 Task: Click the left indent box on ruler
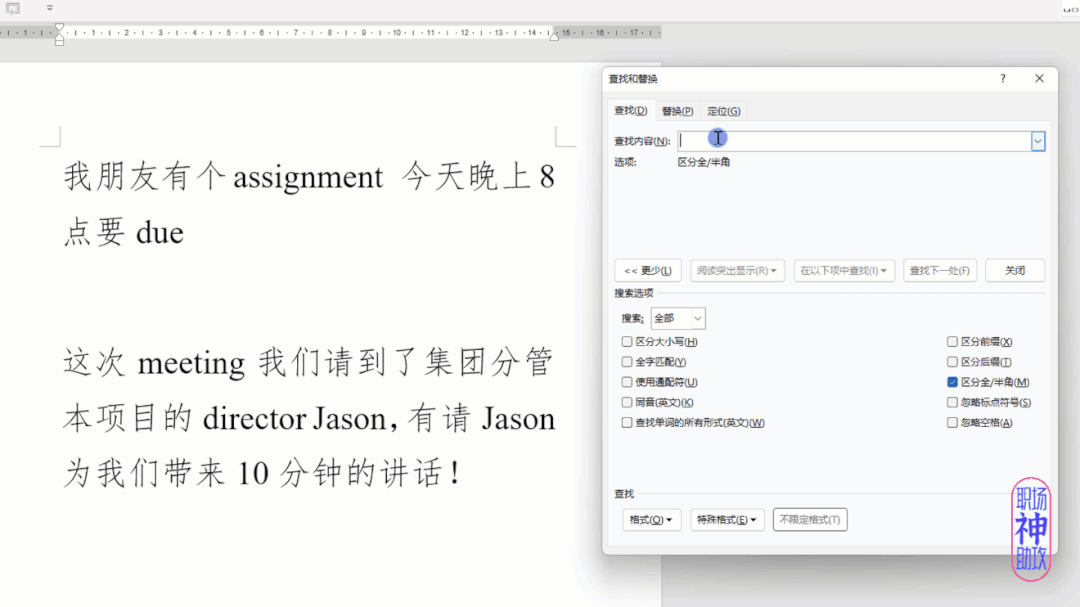(x=59, y=43)
